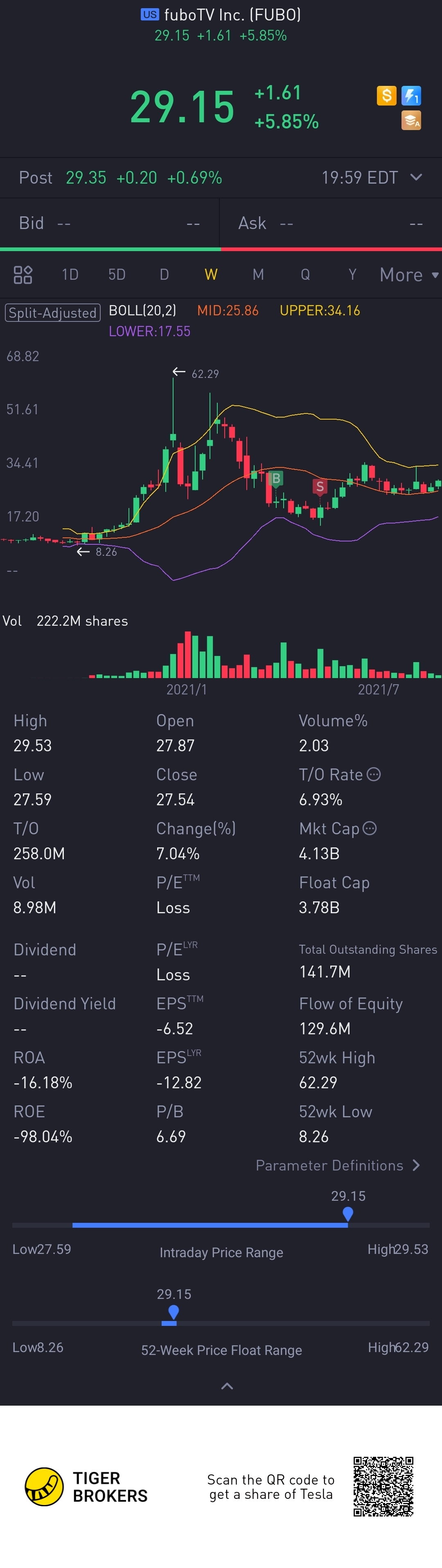
Task: Tap the 62.29 high annotation on chart
Action: [x=205, y=374]
